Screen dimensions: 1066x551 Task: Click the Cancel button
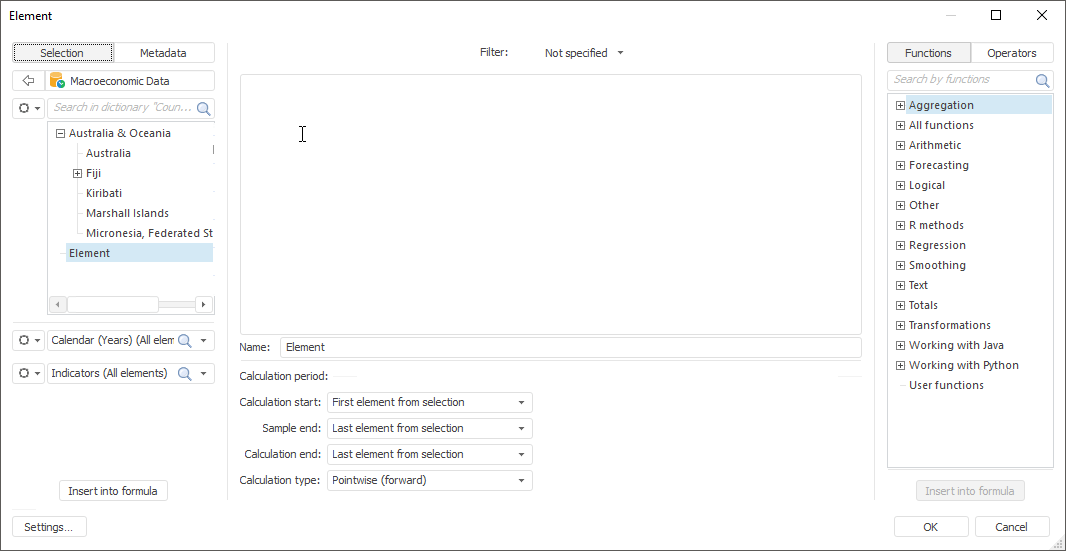click(1012, 527)
